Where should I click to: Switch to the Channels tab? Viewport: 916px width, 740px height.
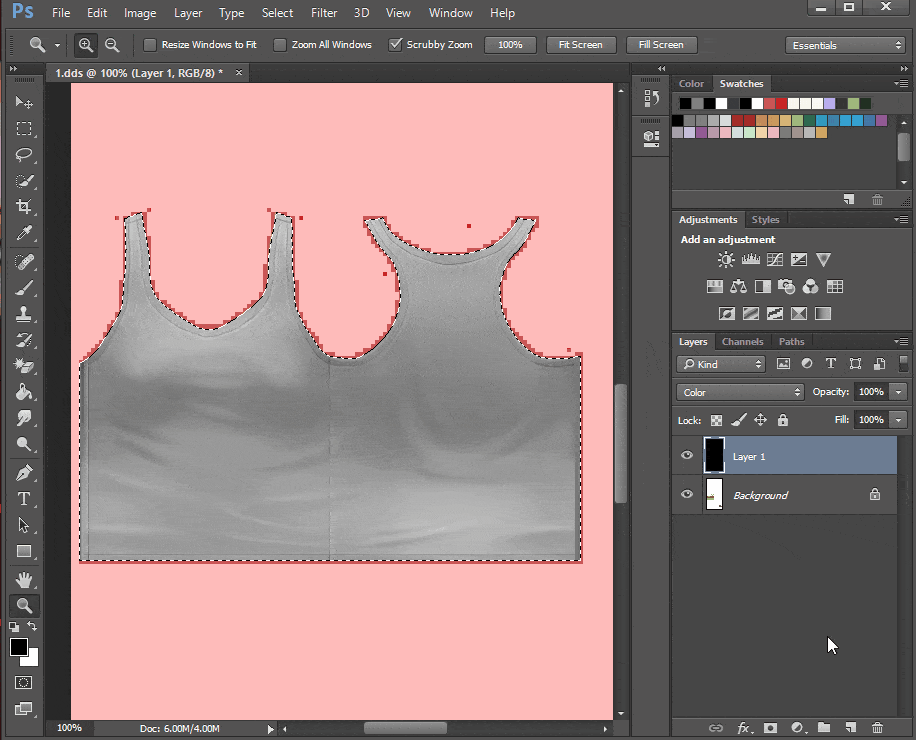[742, 341]
